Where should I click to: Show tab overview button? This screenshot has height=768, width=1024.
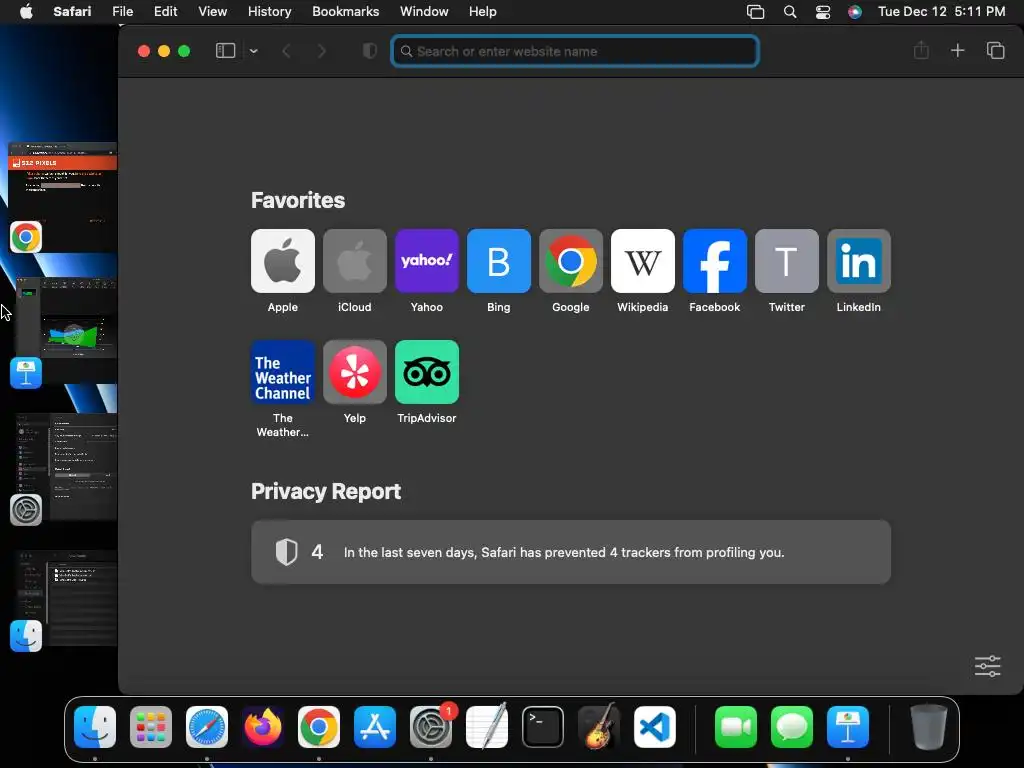pos(995,50)
